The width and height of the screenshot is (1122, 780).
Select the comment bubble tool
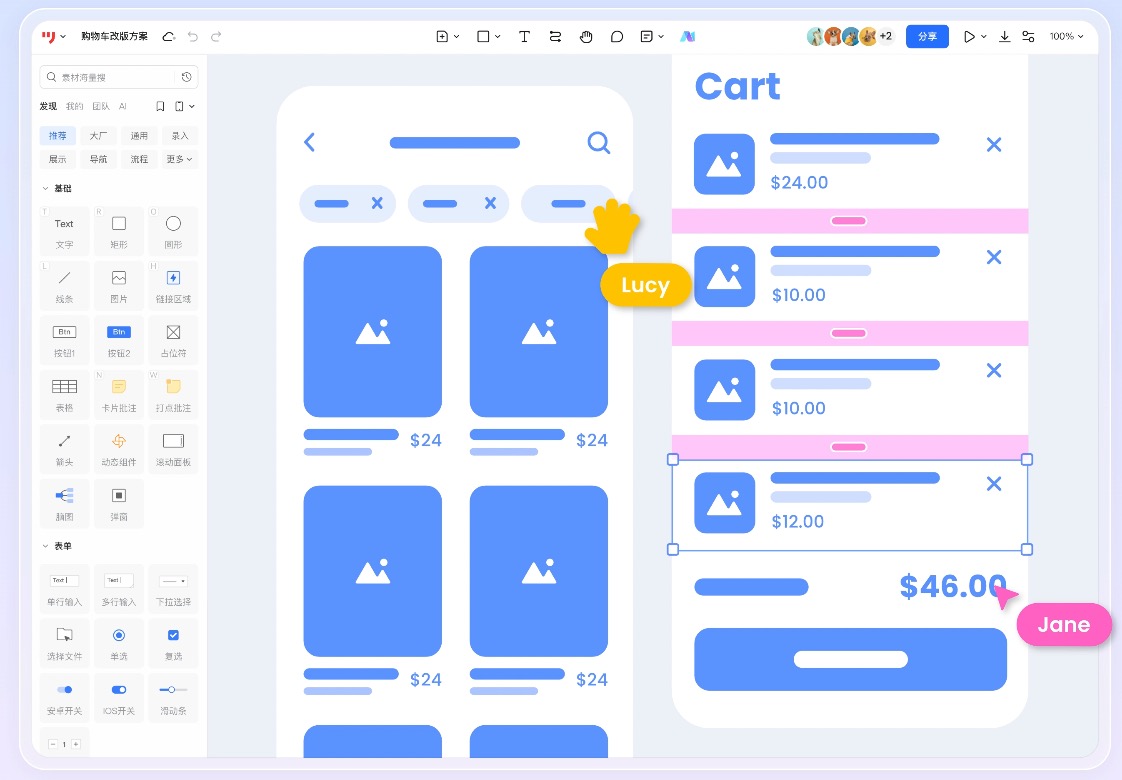point(617,36)
